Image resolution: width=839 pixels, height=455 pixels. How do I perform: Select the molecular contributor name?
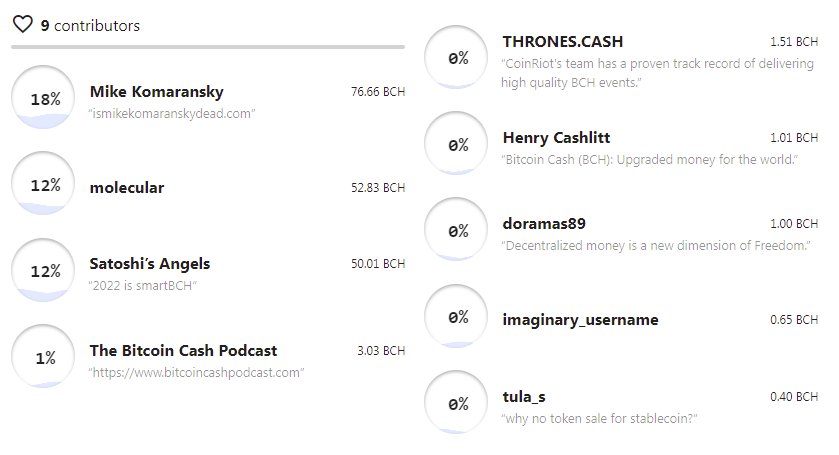[x=127, y=188]
